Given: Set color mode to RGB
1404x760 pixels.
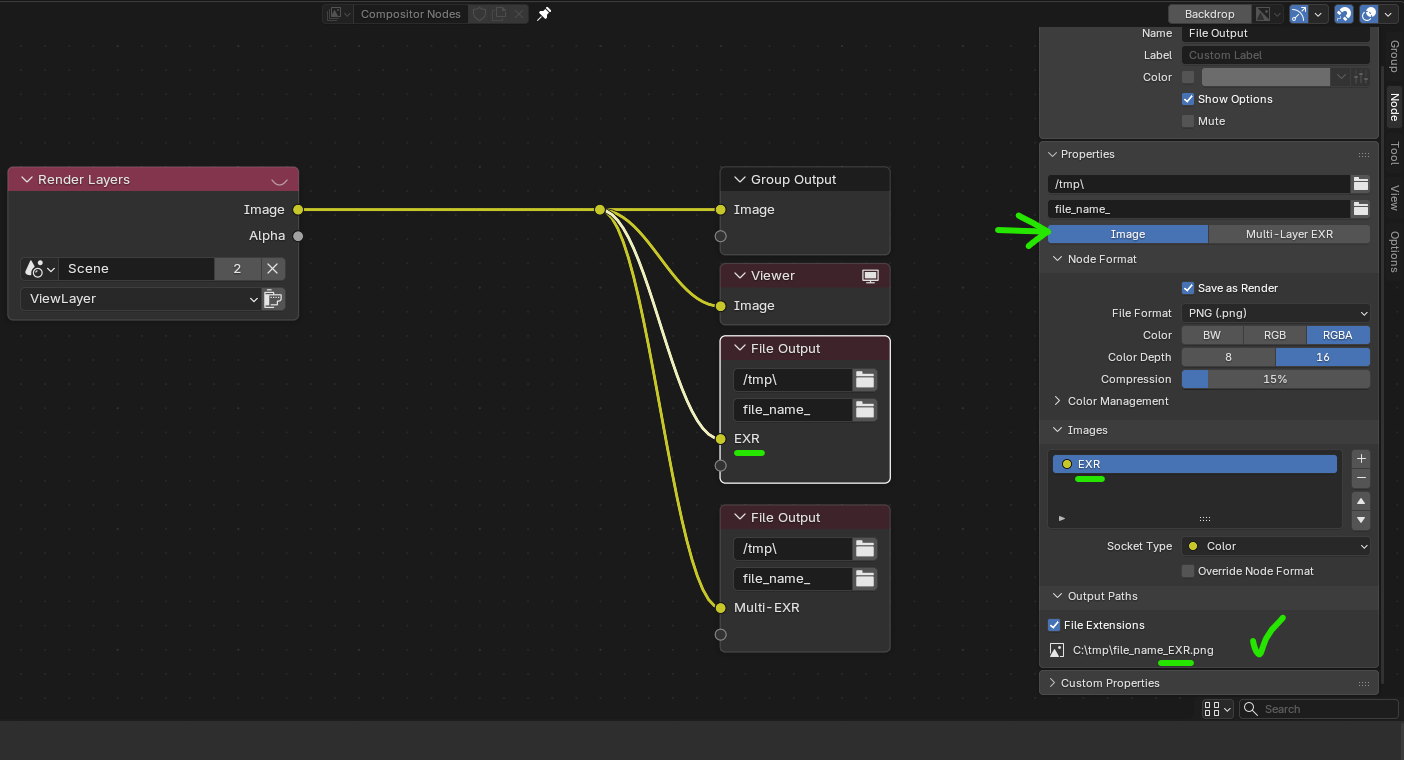Looking at the screenshot, I should click(1275, 335).
